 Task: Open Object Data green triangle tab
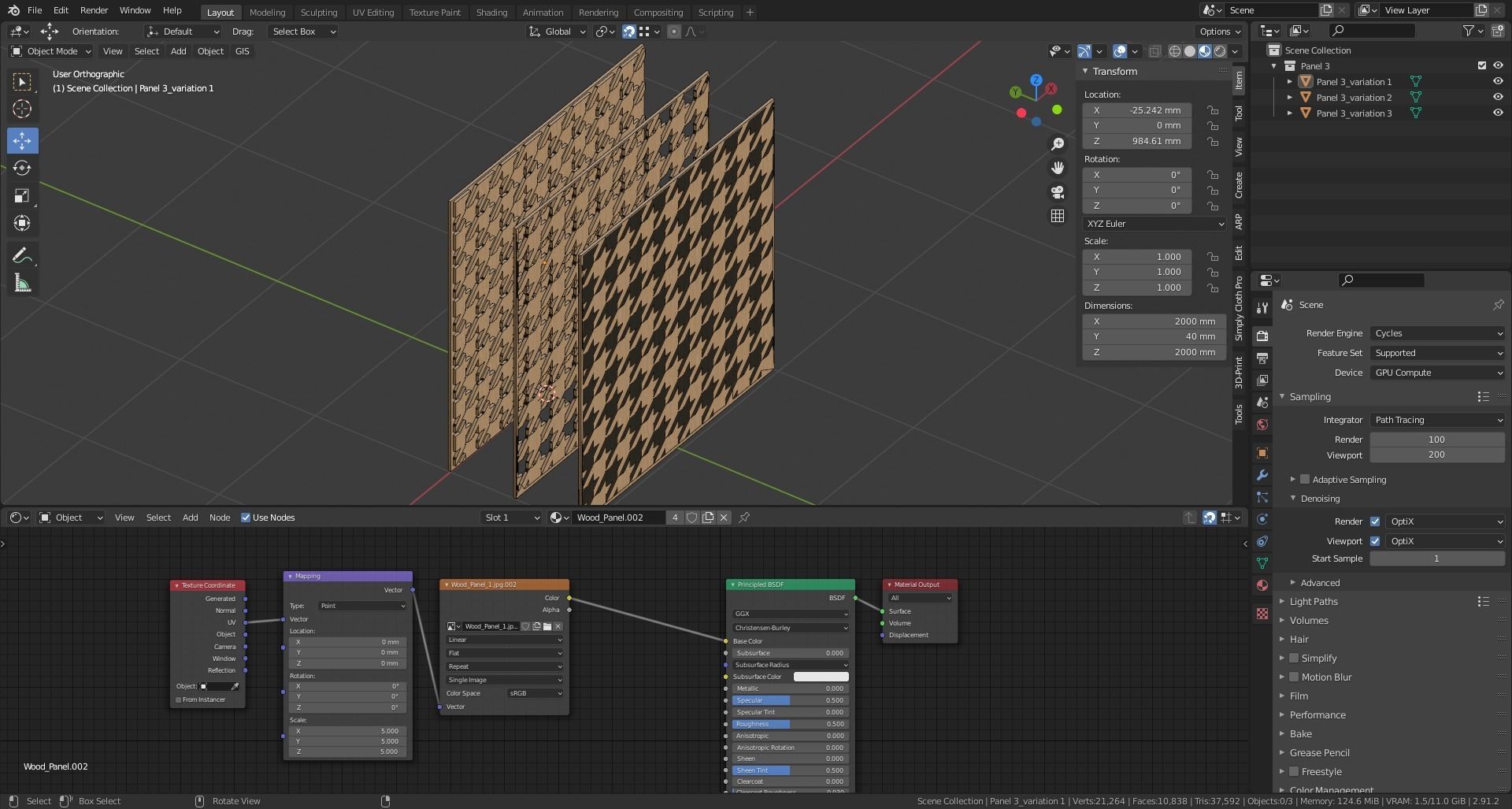point(1262,563)
